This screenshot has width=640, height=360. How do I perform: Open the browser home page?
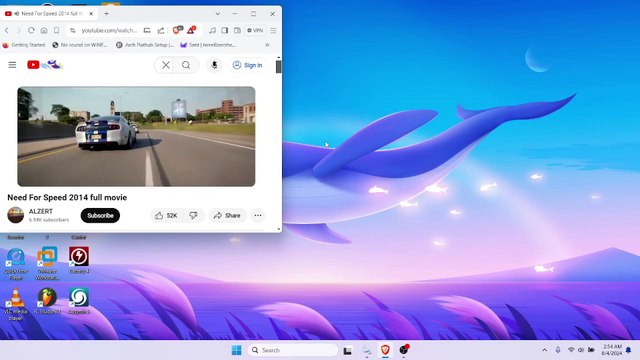[x=44, y=30]
